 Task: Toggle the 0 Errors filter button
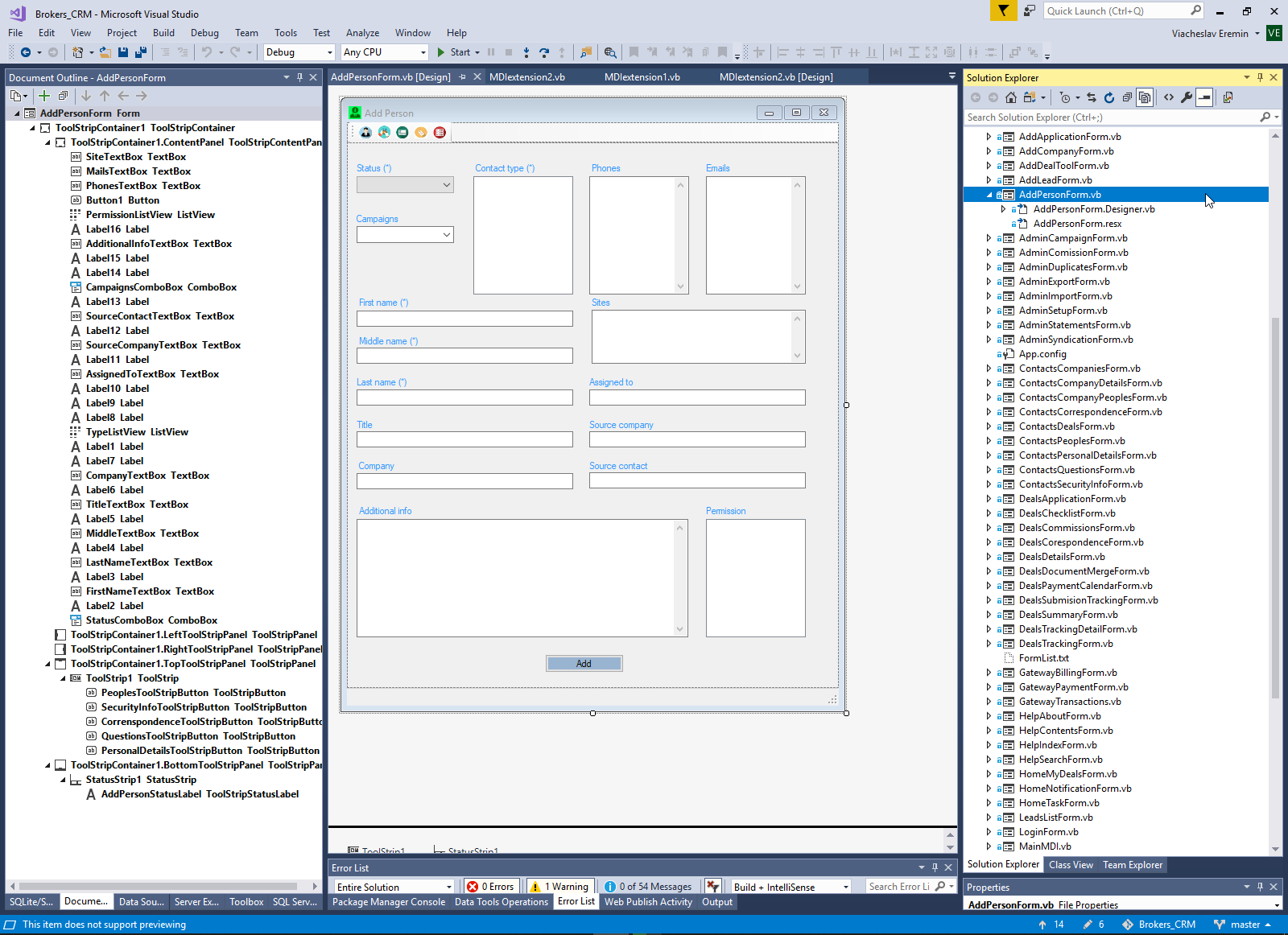point(491,887)
